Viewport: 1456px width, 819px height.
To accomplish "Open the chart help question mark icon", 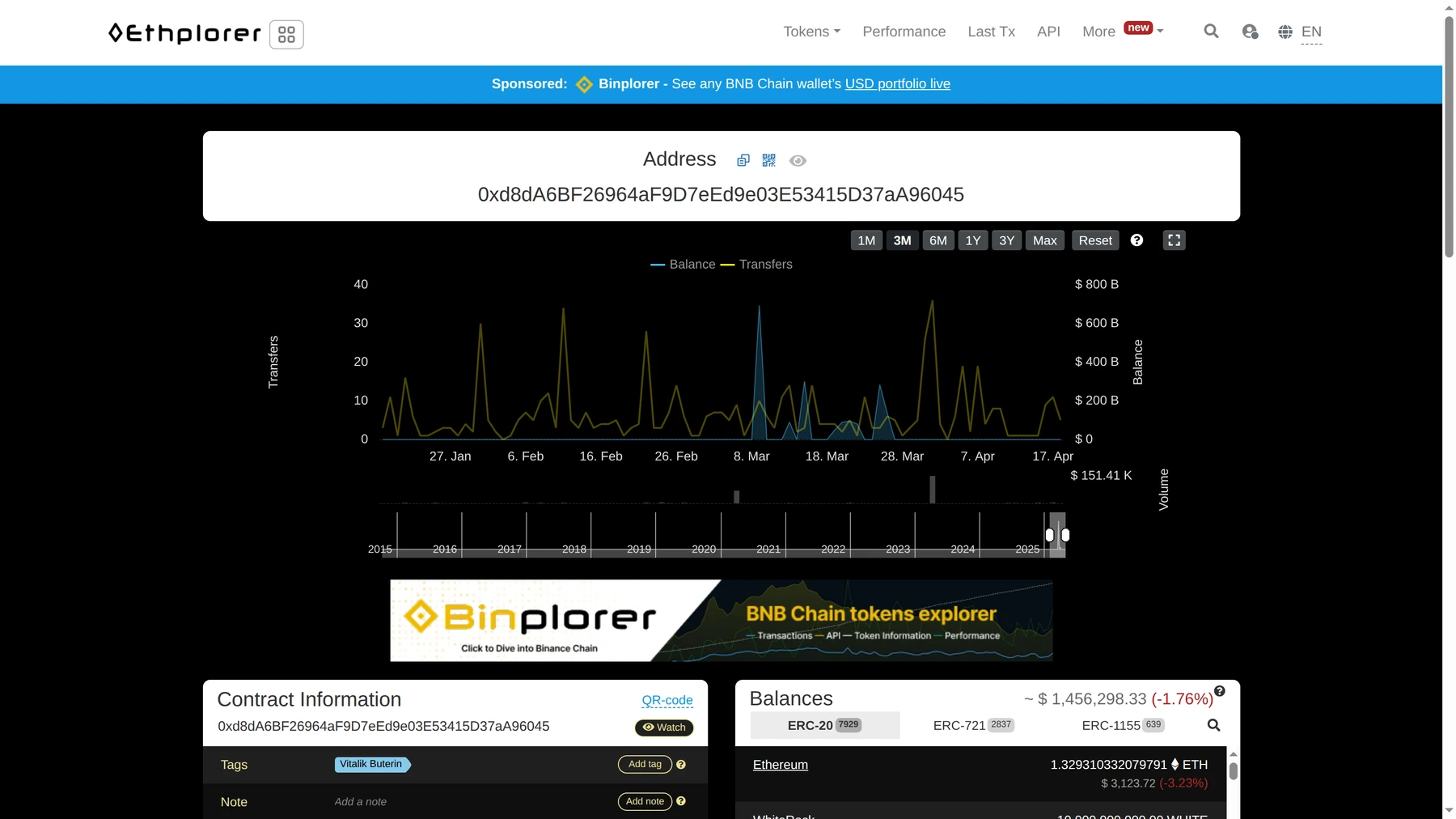I will point(1136,240).
